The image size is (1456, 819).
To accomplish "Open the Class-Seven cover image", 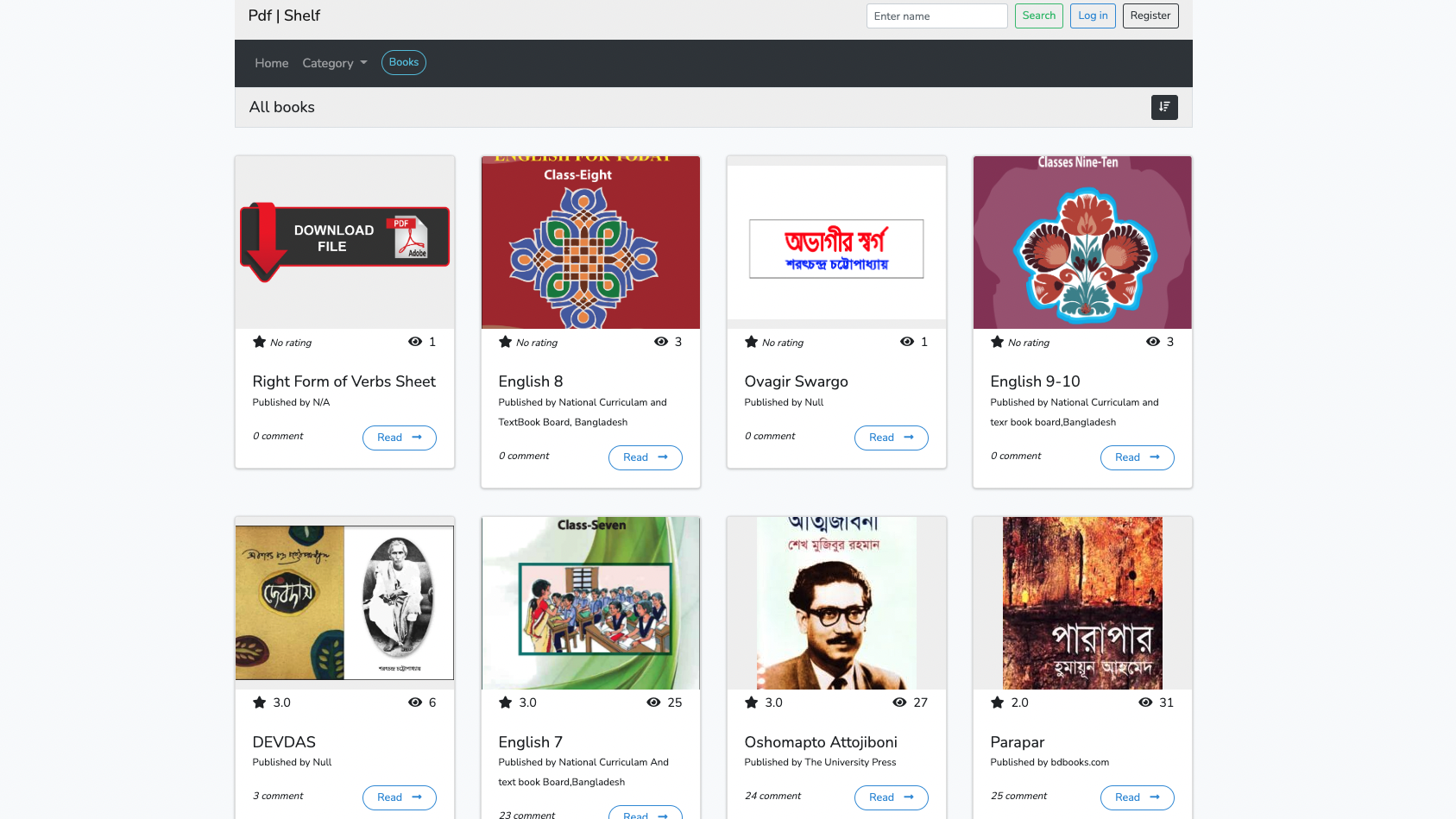I will [x=590, y=603].
